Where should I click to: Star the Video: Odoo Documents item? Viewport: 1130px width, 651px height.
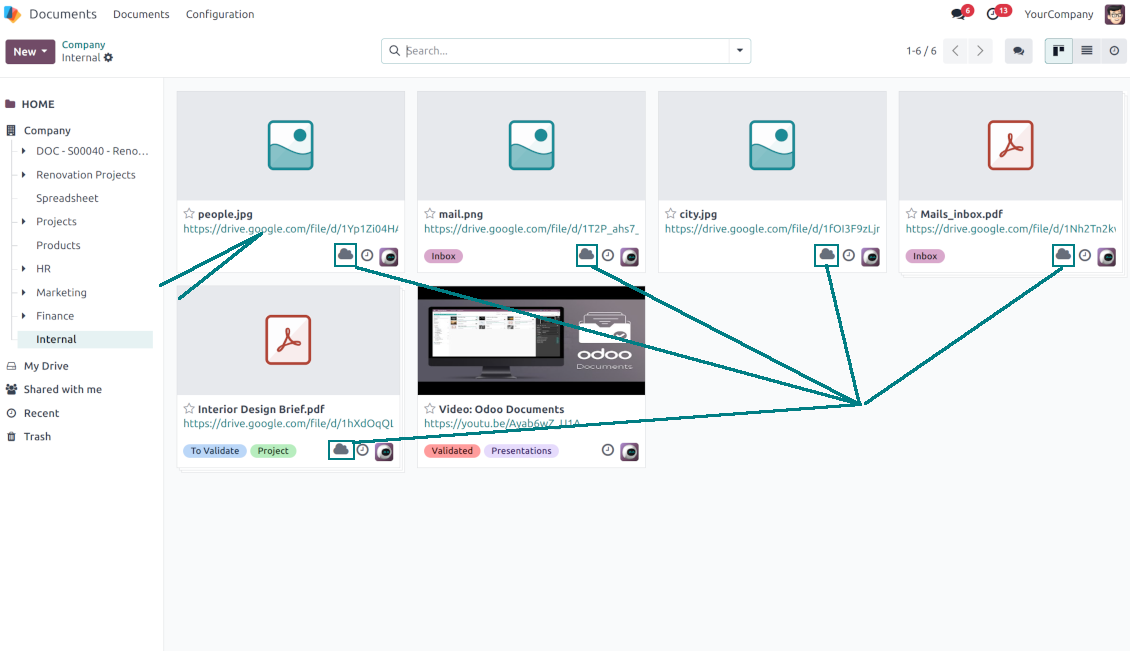[430, 408]
